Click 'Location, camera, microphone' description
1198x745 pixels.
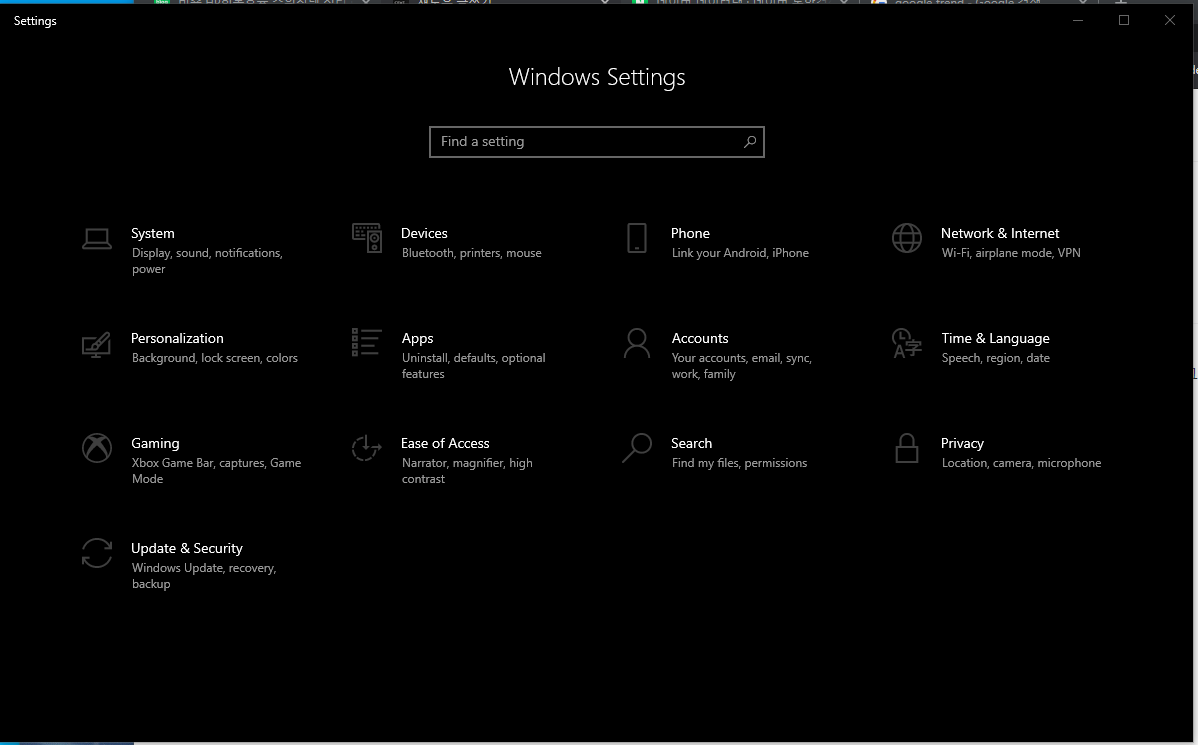pos(1022,463)
